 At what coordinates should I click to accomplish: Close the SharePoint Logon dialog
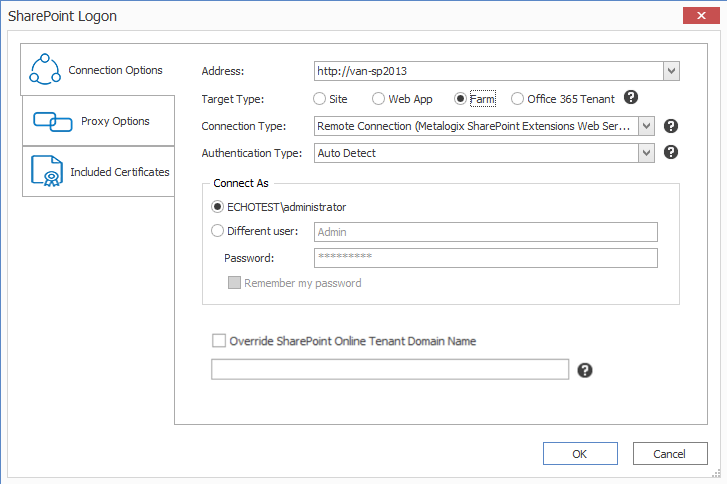[697, 16]
